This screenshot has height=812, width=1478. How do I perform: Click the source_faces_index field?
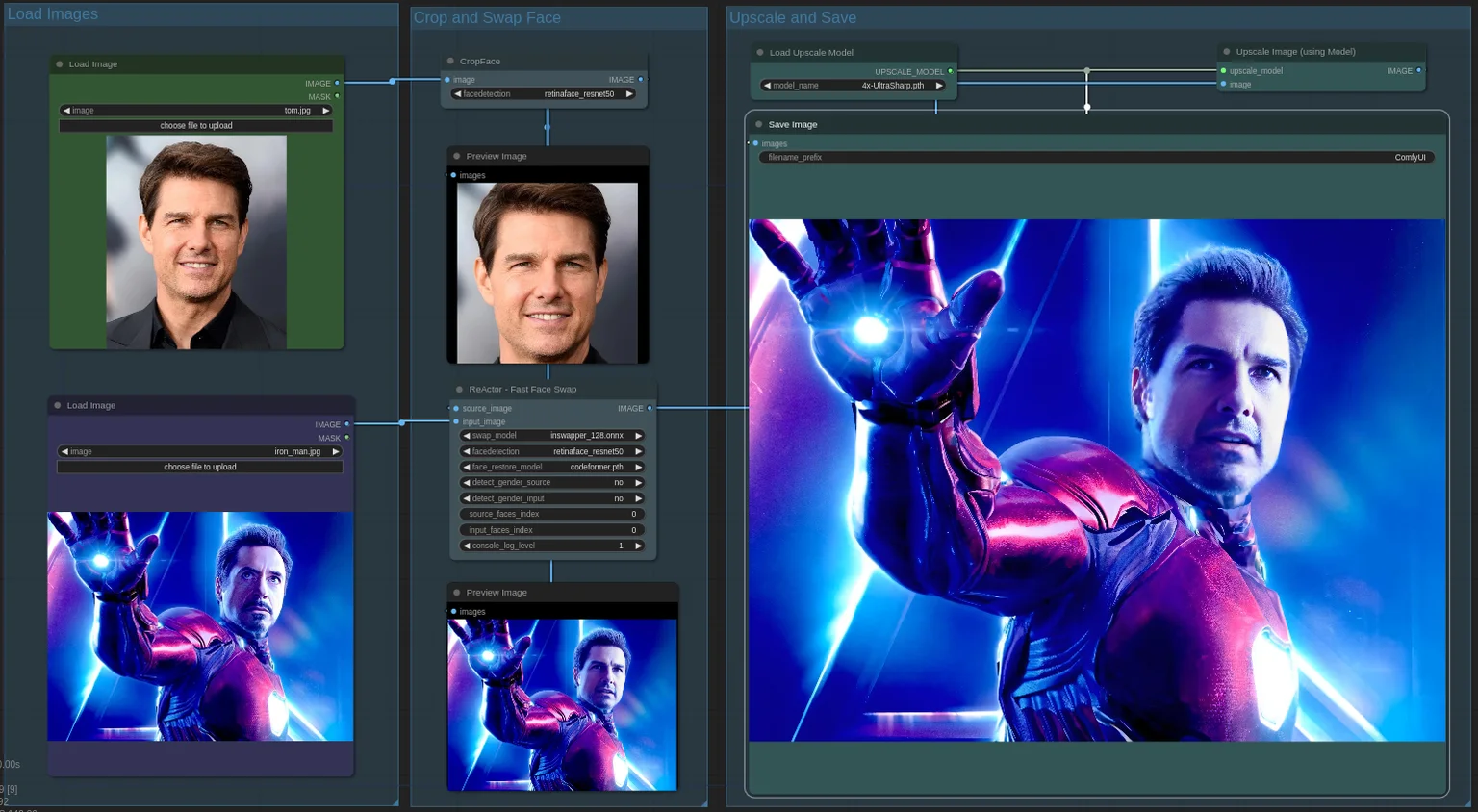(552, 515)
